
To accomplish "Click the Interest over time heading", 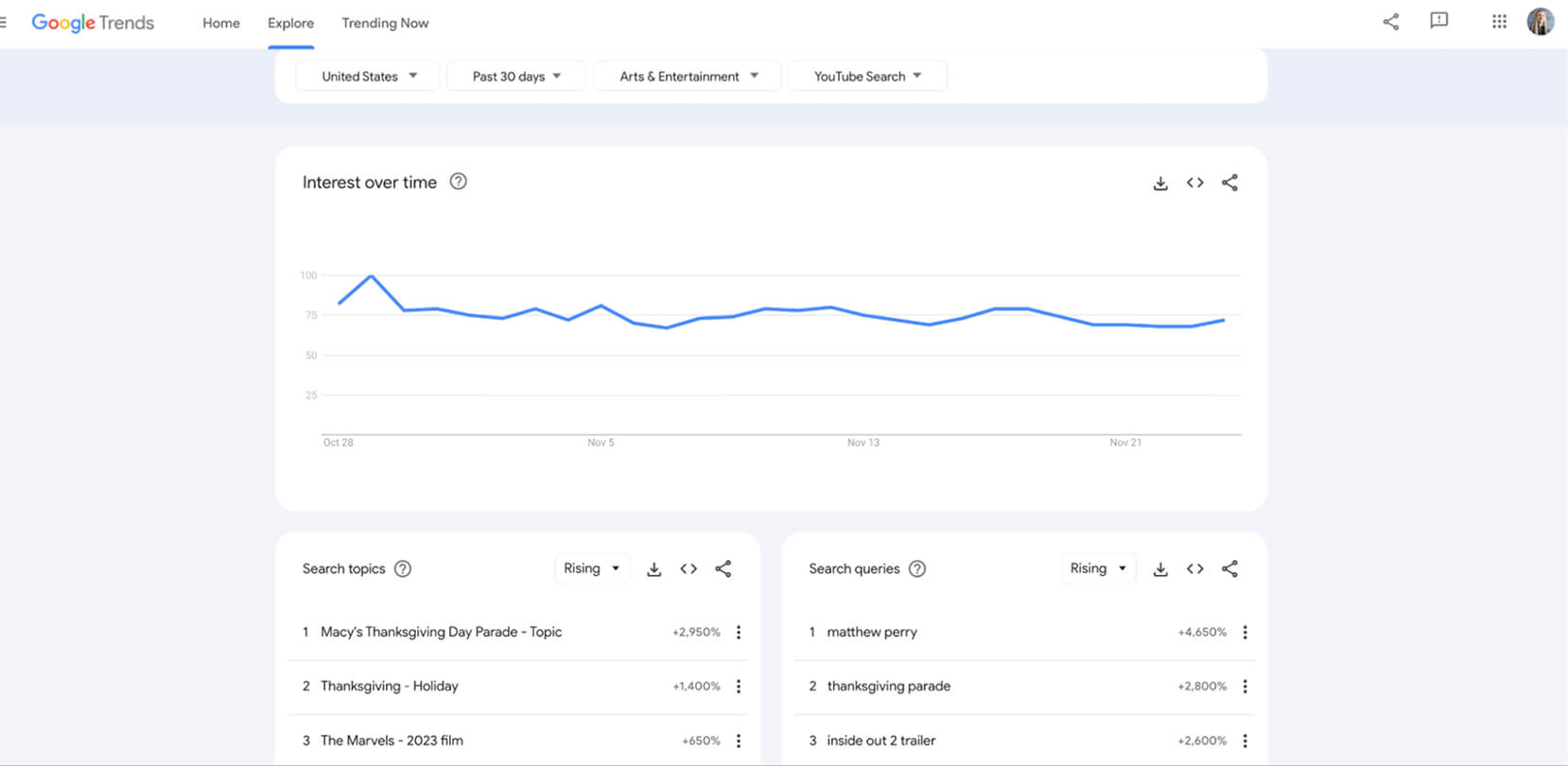I will tap(370, 183).
